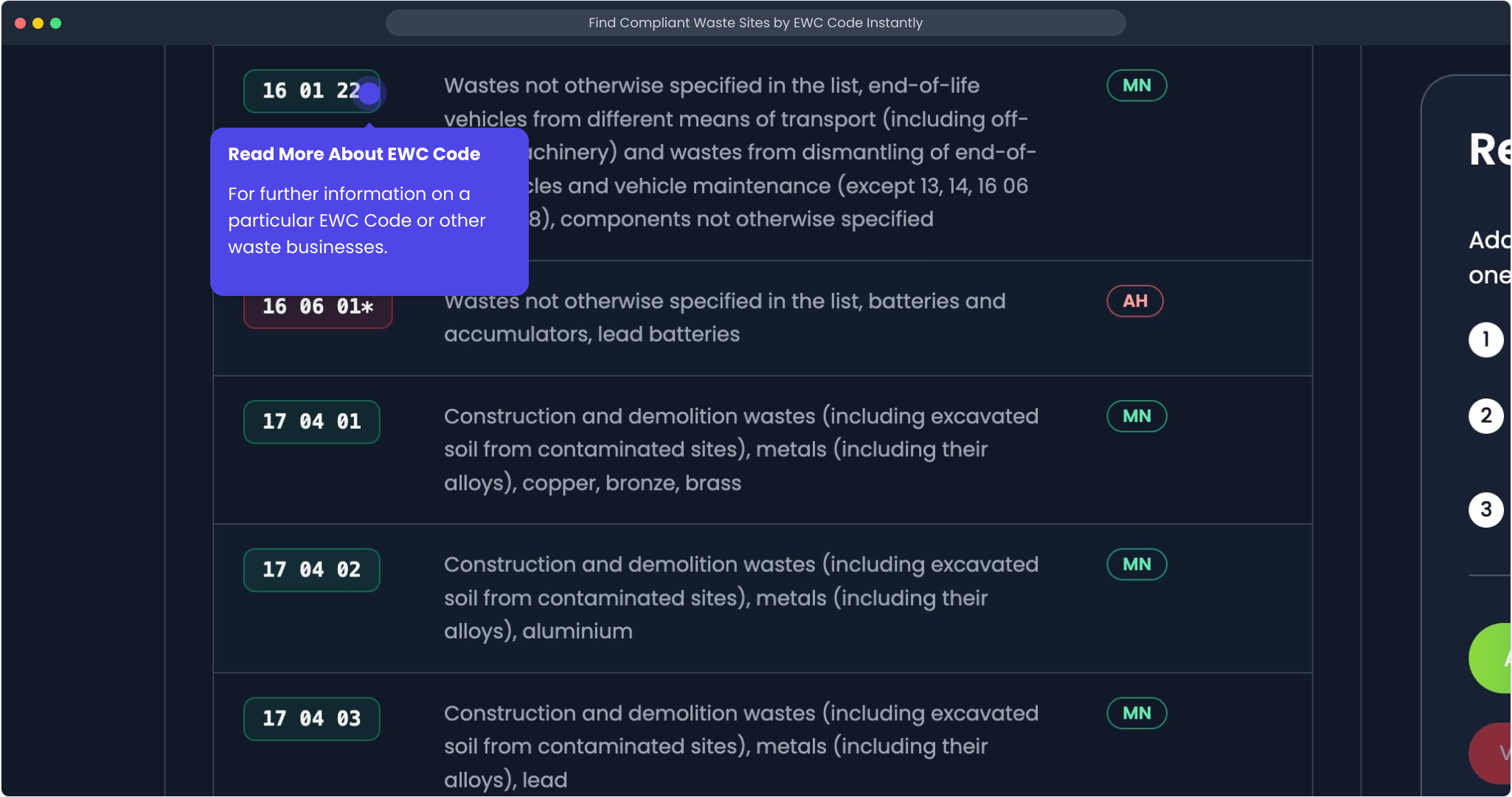Toggle the MN tag on the aluminium waste row

point(1135,565)
